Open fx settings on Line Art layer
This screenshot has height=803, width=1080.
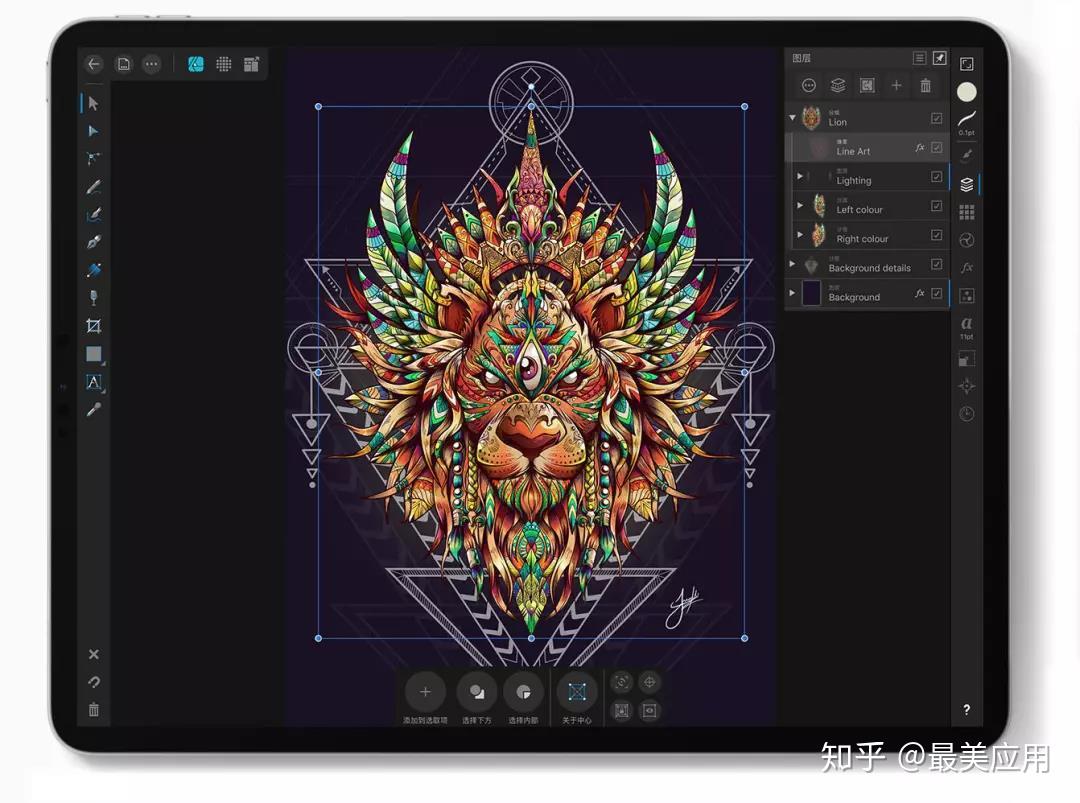(x=920, y=147)
